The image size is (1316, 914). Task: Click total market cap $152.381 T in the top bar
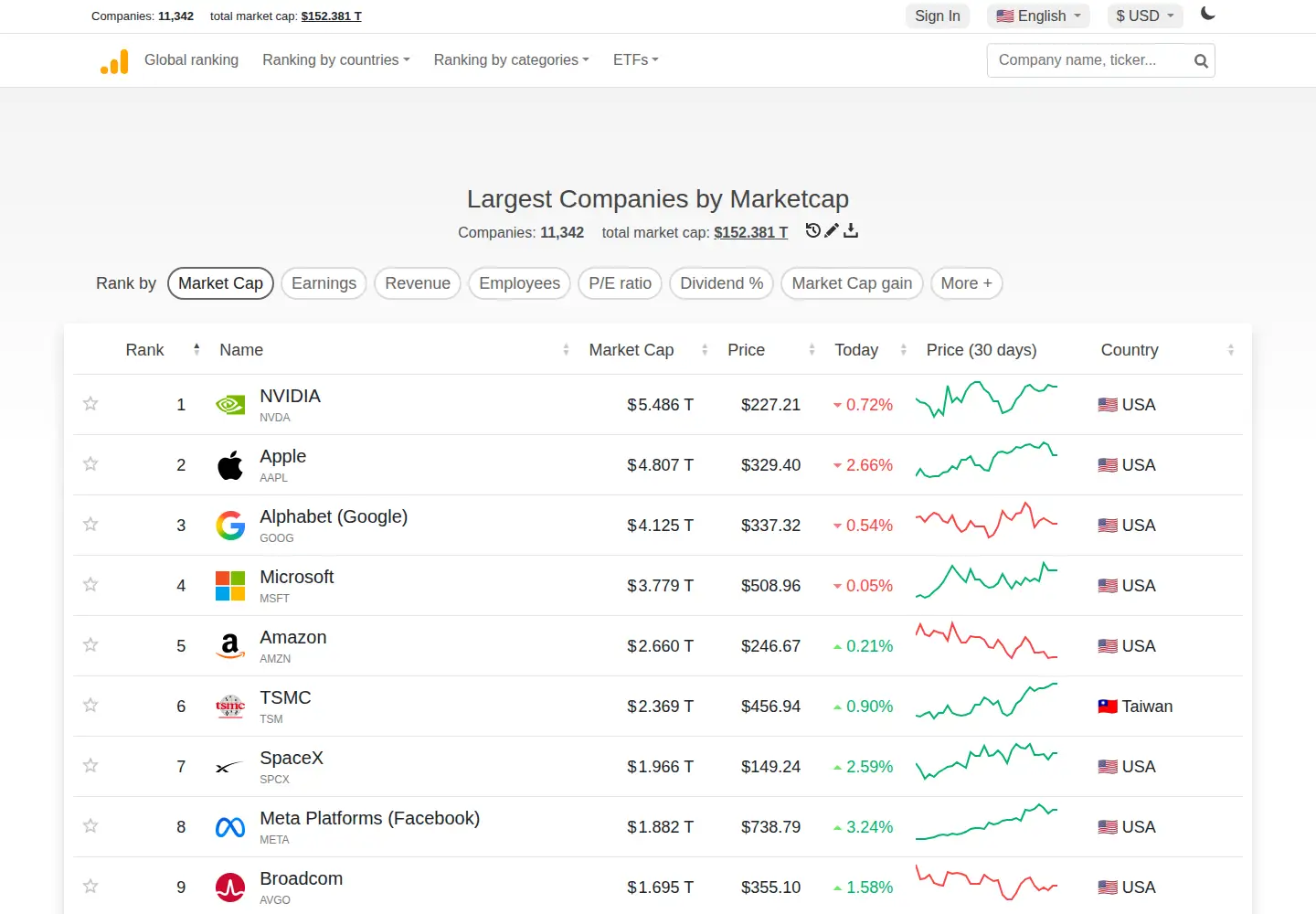pyautogui.click(x=332, y=16)
